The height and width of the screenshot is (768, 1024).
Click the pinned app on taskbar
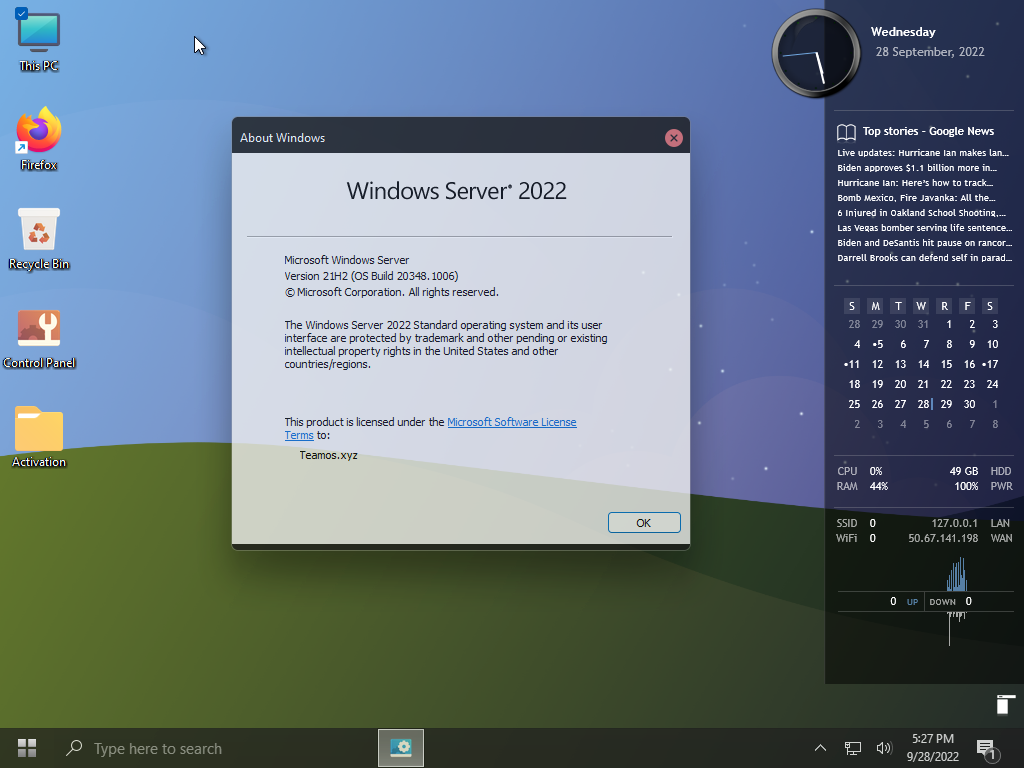pos(401,748)
